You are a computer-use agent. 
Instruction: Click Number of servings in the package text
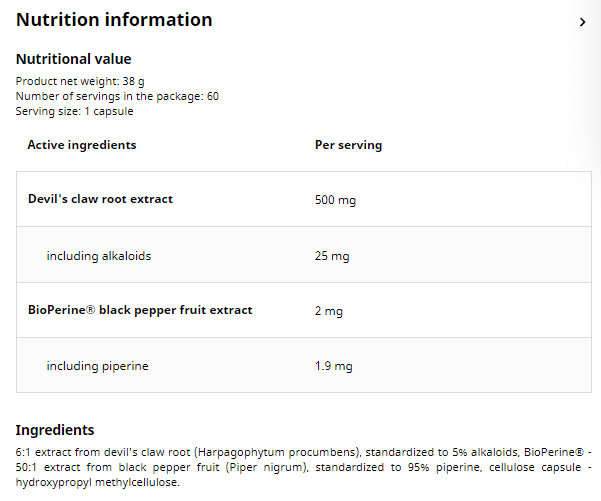[117, 96]
